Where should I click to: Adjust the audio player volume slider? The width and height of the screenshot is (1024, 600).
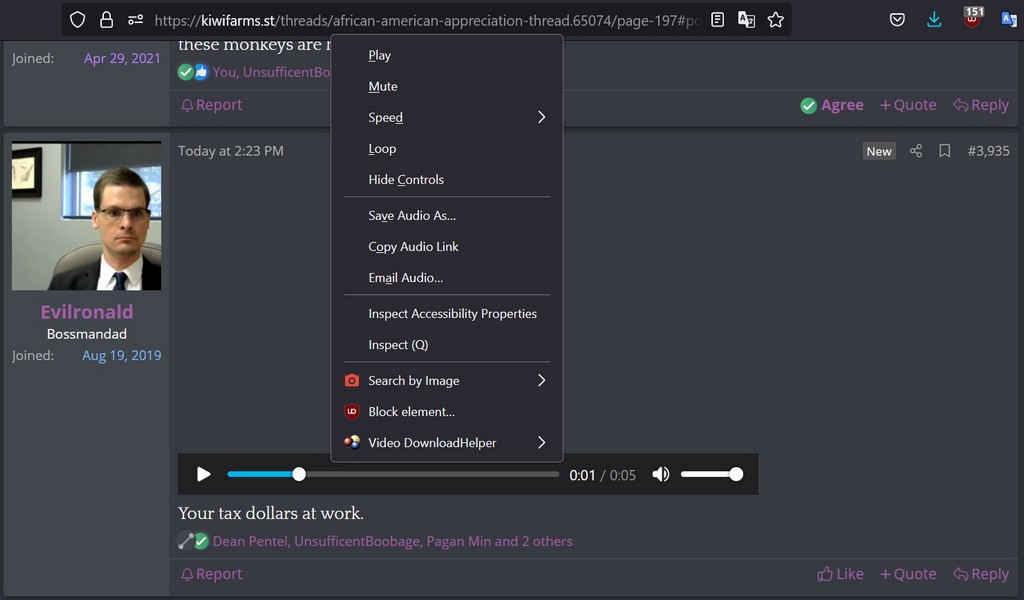click(x=711, y=474)
